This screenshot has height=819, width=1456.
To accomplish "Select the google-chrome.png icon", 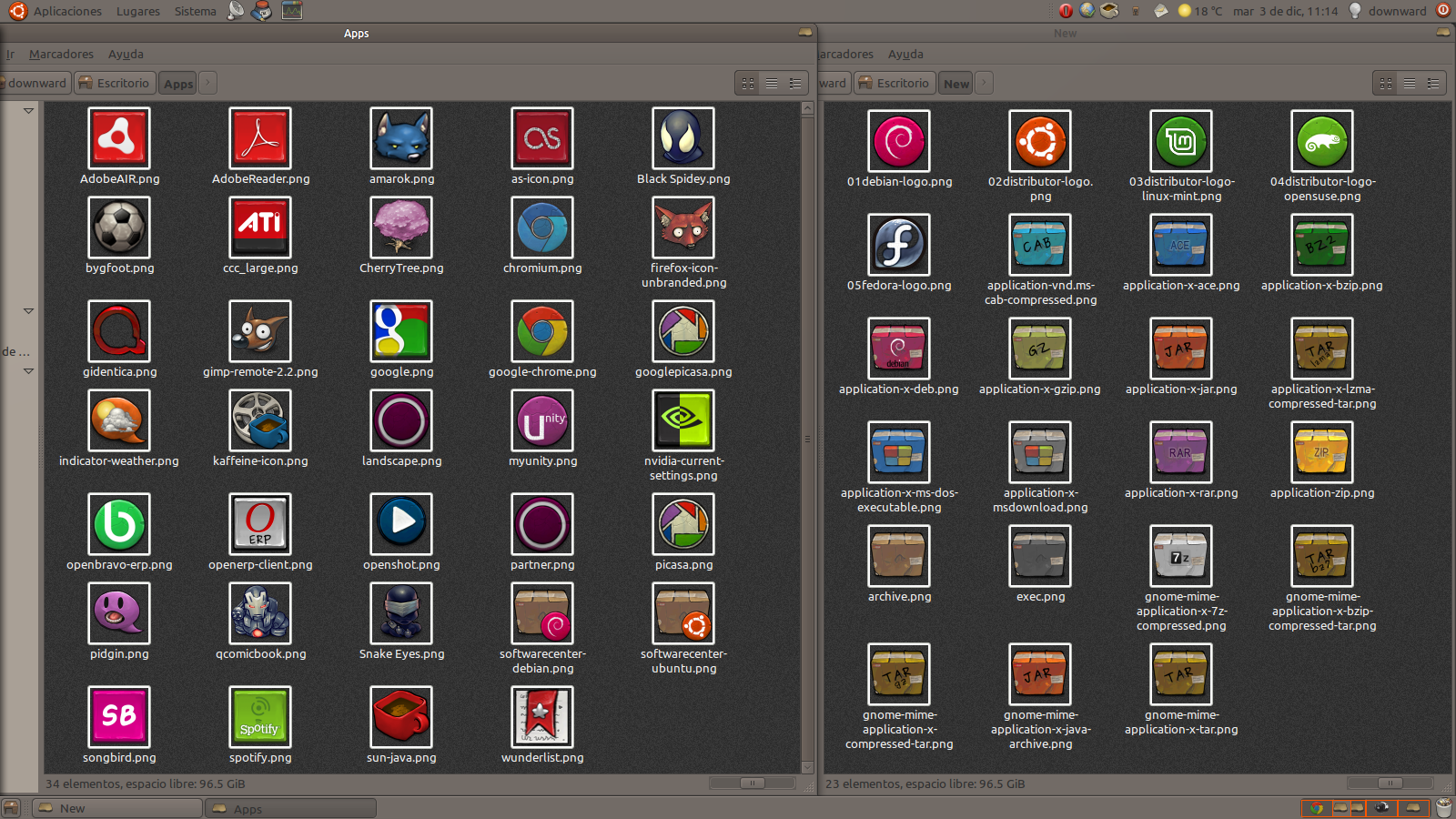I will pos(542,331).
